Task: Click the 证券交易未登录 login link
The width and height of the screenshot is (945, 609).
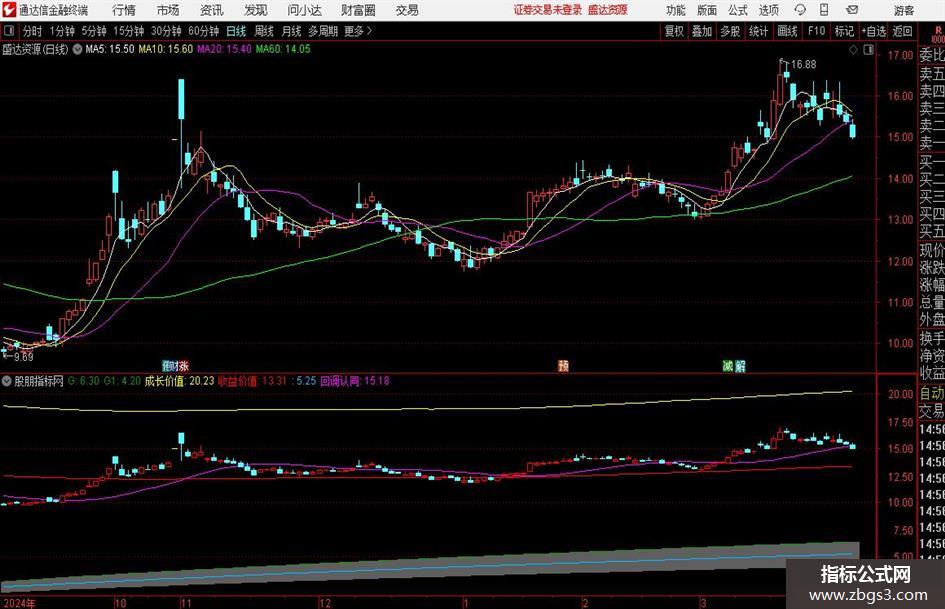Action: tap(548, 10)
